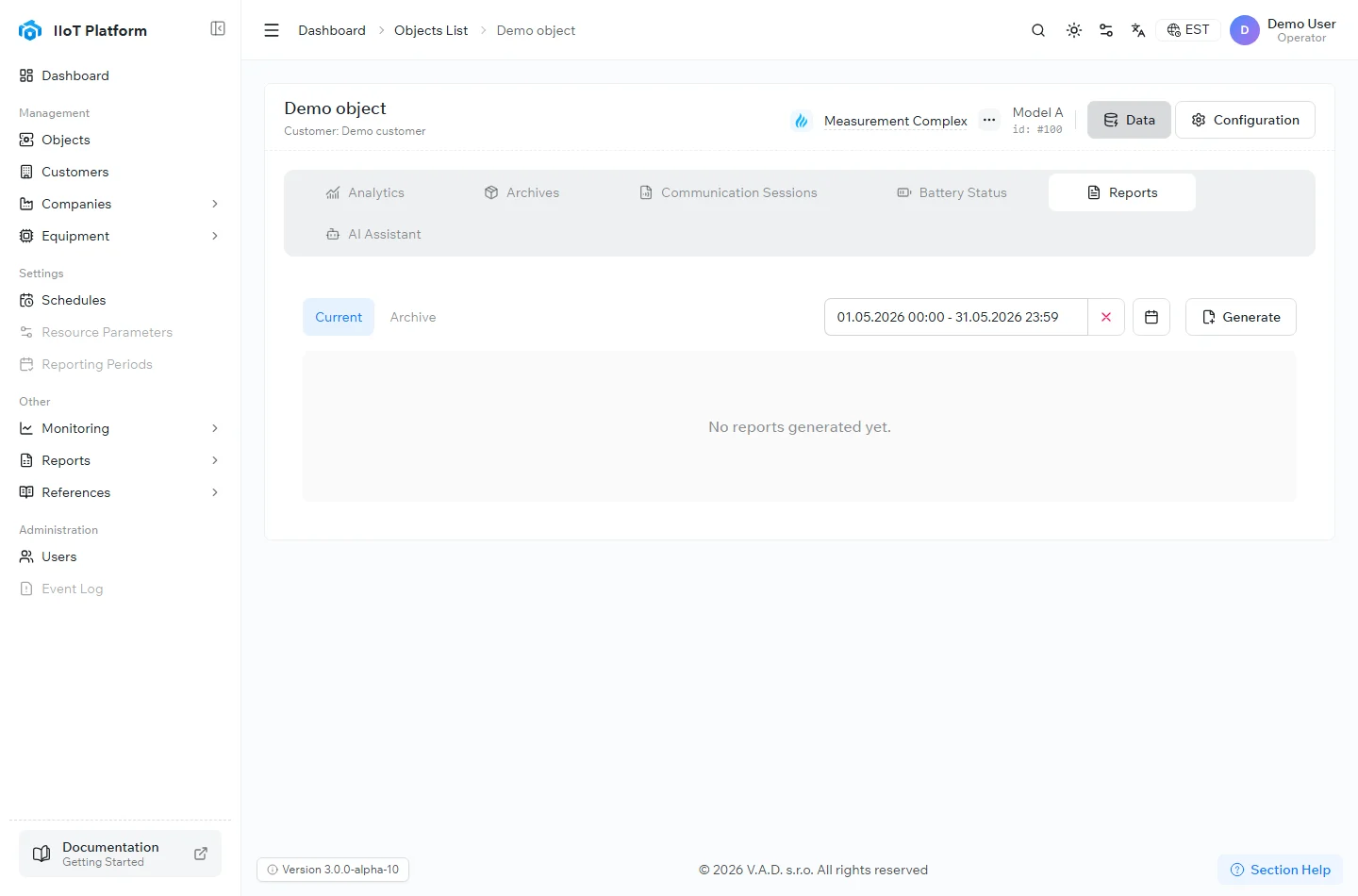Expand Companies submenu chevron
The width and height of the screenshot is (1358, 896).
(215, 204)
